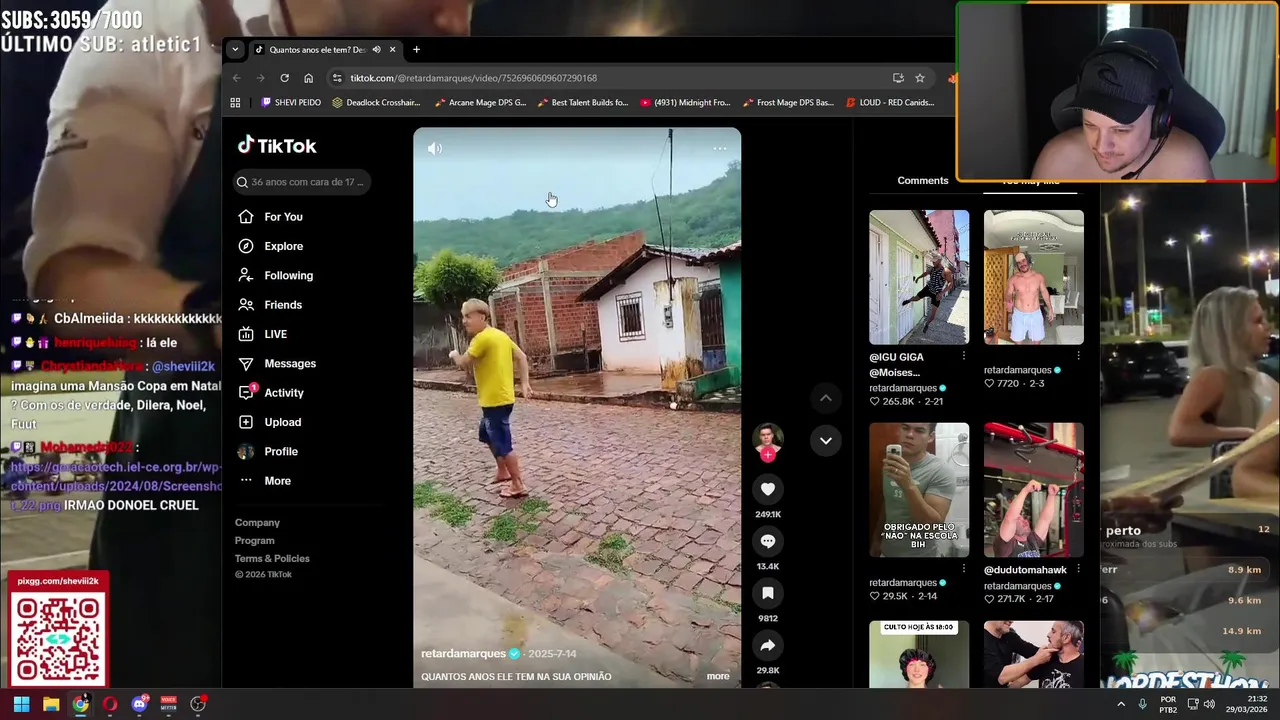
Task: Click the browser forward arrow
Action: pos(260,78)
